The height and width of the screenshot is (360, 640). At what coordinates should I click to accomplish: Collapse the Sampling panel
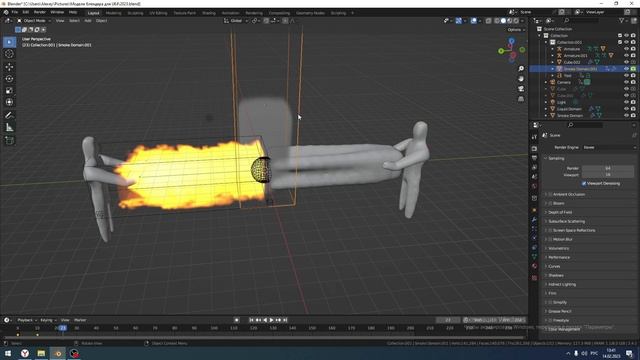[x=546, y=158]
